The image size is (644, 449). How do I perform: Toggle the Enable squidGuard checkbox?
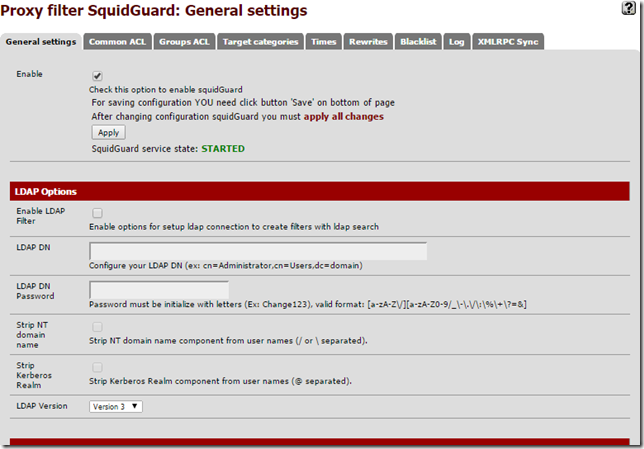coord(97,76)
